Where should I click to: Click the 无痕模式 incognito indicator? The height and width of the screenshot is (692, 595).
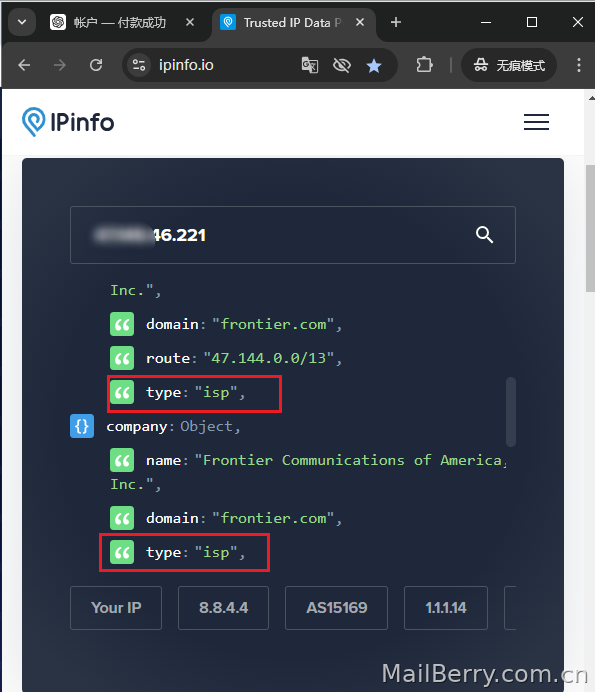click(508, 65)
